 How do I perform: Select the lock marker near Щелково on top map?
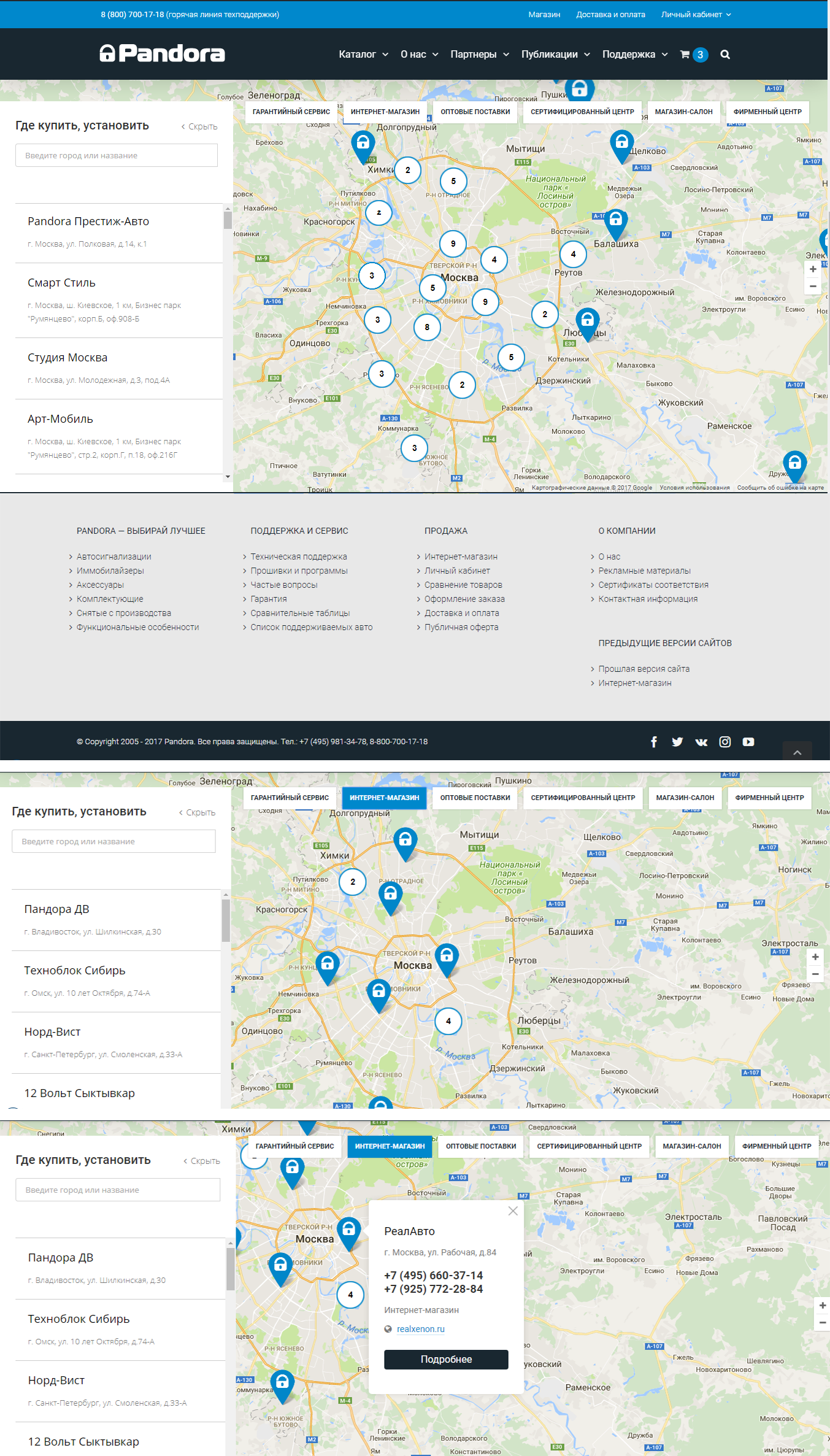pyautogui.click(x=621, y=146)
